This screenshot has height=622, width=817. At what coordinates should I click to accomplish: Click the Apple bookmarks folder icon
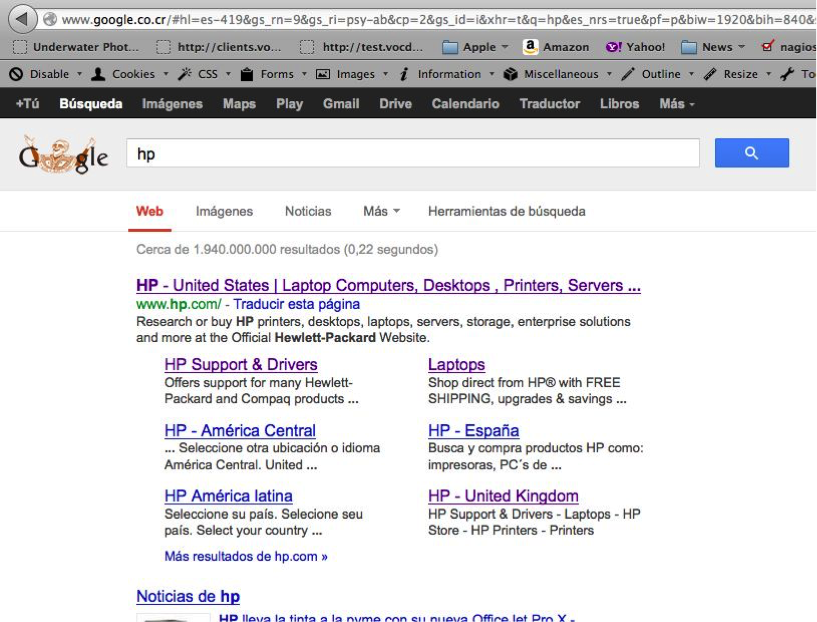[450, 47]
